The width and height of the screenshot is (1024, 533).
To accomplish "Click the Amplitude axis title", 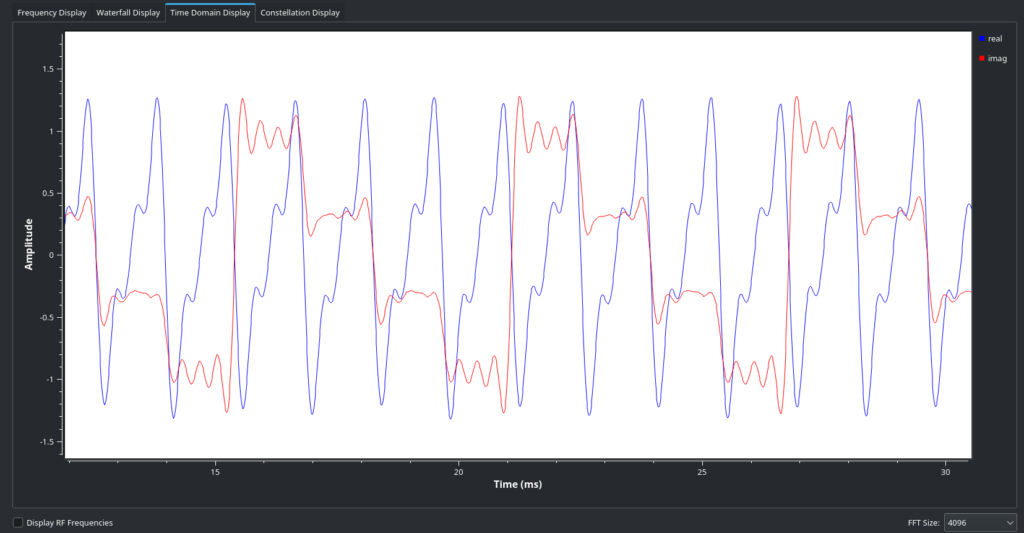I will click(31, 245).
